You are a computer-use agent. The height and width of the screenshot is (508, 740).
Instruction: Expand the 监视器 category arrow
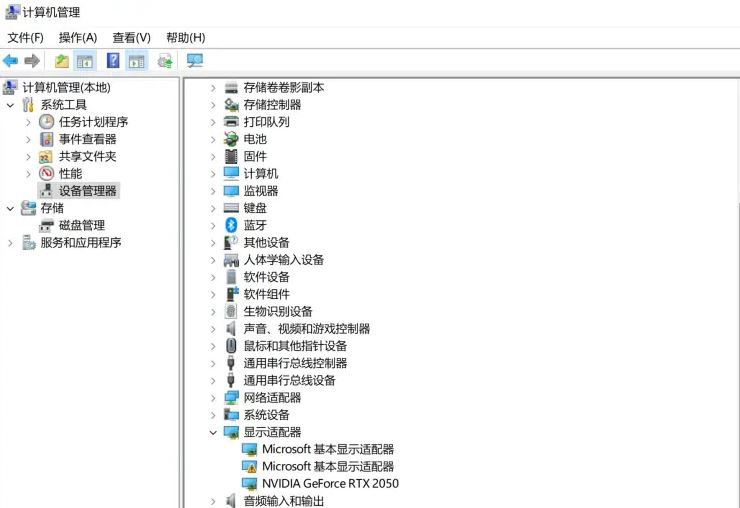pyautogui.click(x=213, y=191)
